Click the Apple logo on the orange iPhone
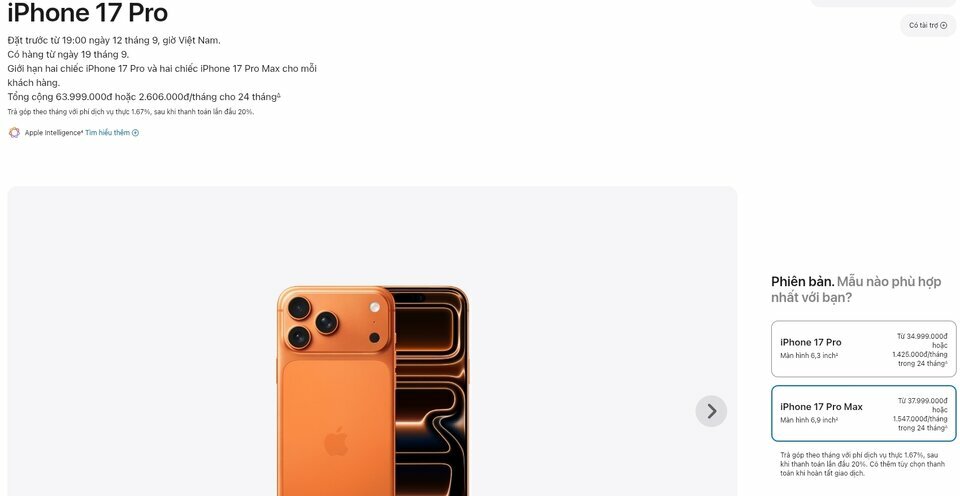The image size is (960, 496). [336, 441]
